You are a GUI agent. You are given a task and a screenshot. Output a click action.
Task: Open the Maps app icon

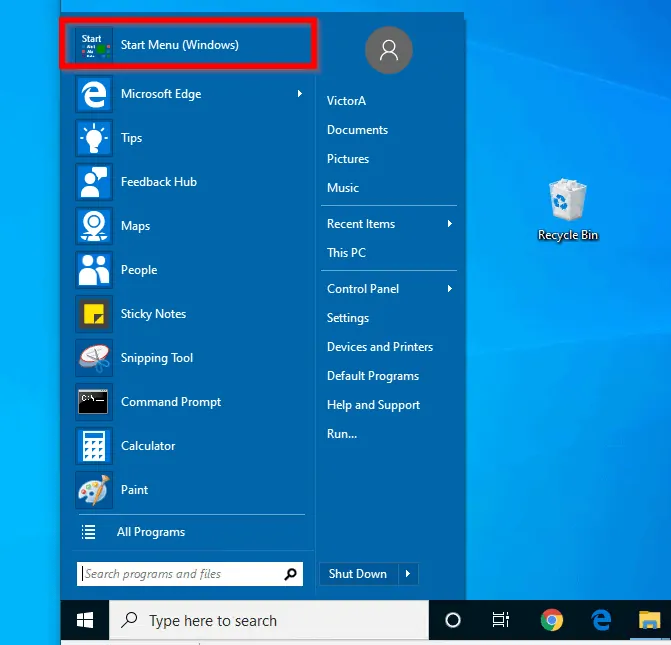click(x=94, y=226)
